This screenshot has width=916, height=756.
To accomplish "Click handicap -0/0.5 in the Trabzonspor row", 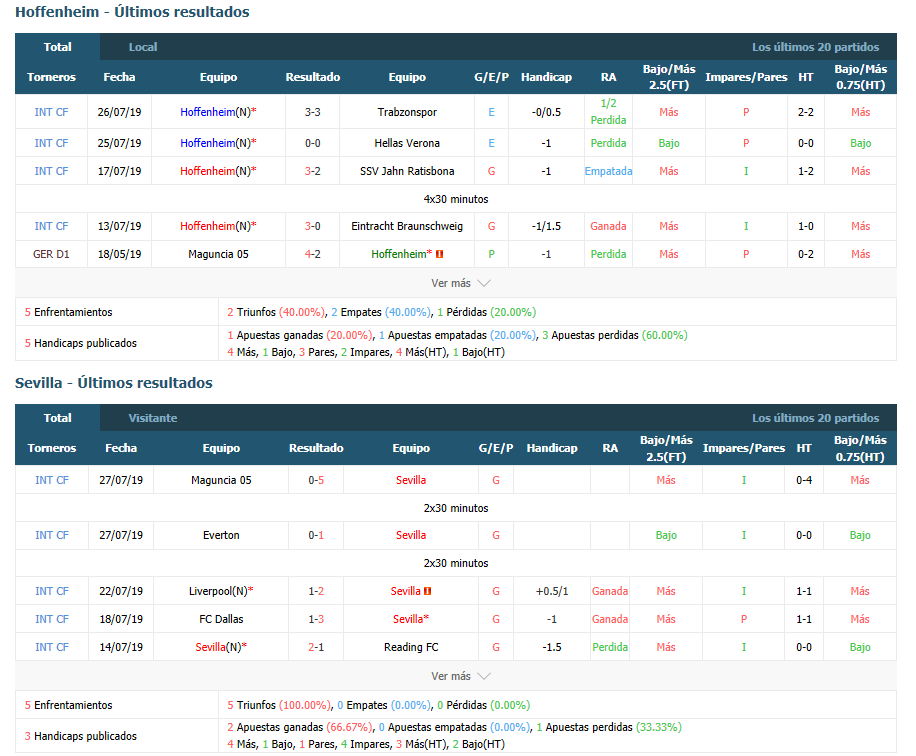I will click(x=546, y=112).
